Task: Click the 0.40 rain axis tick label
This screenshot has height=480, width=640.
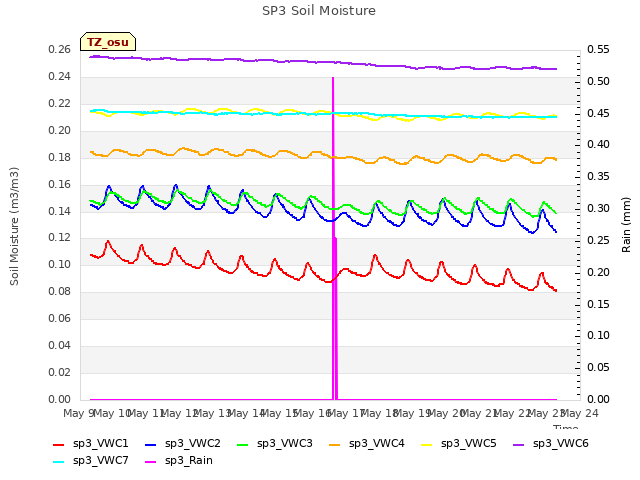Action: [598, 144]
